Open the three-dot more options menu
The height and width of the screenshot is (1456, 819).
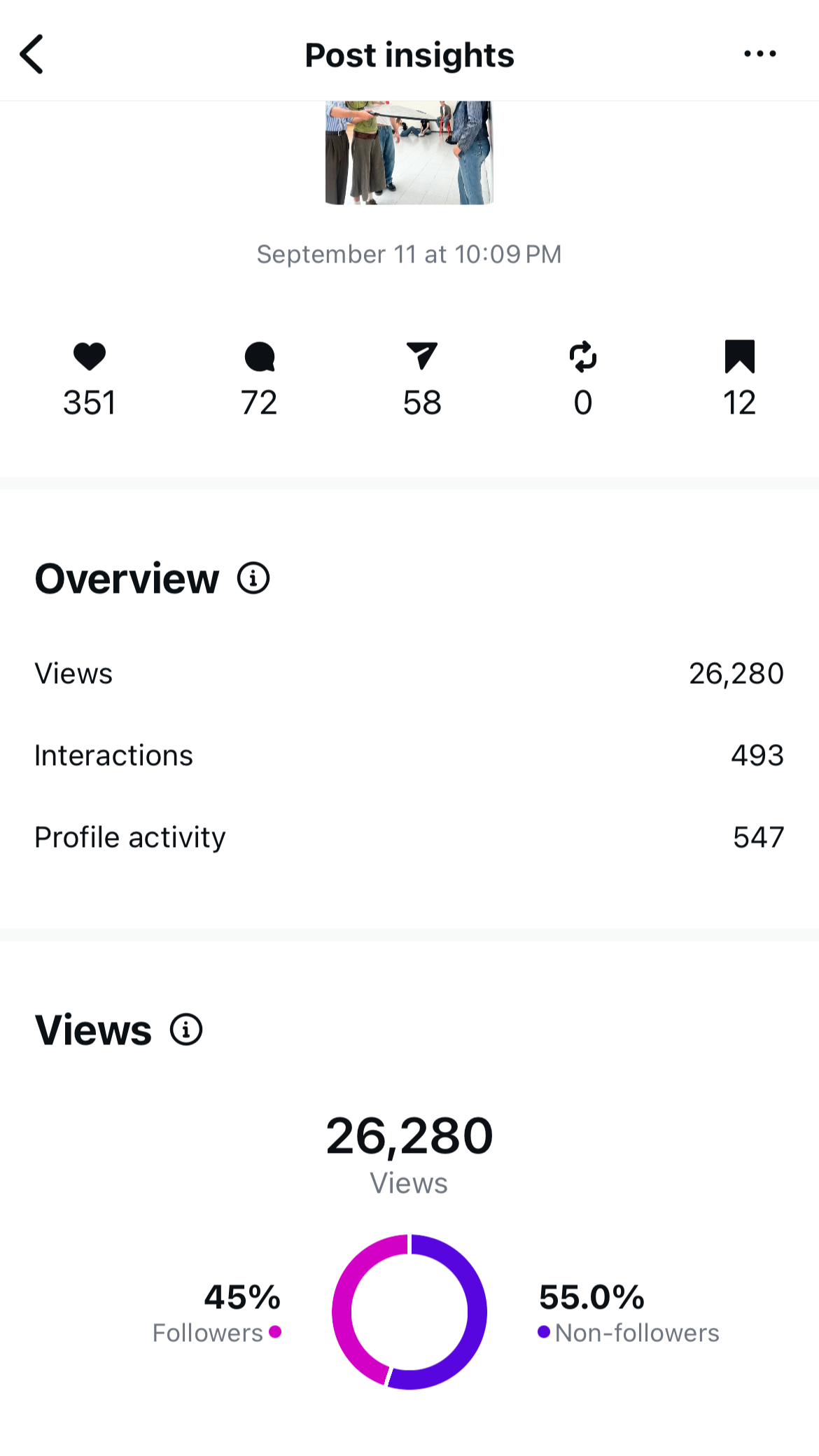point(759,54)
